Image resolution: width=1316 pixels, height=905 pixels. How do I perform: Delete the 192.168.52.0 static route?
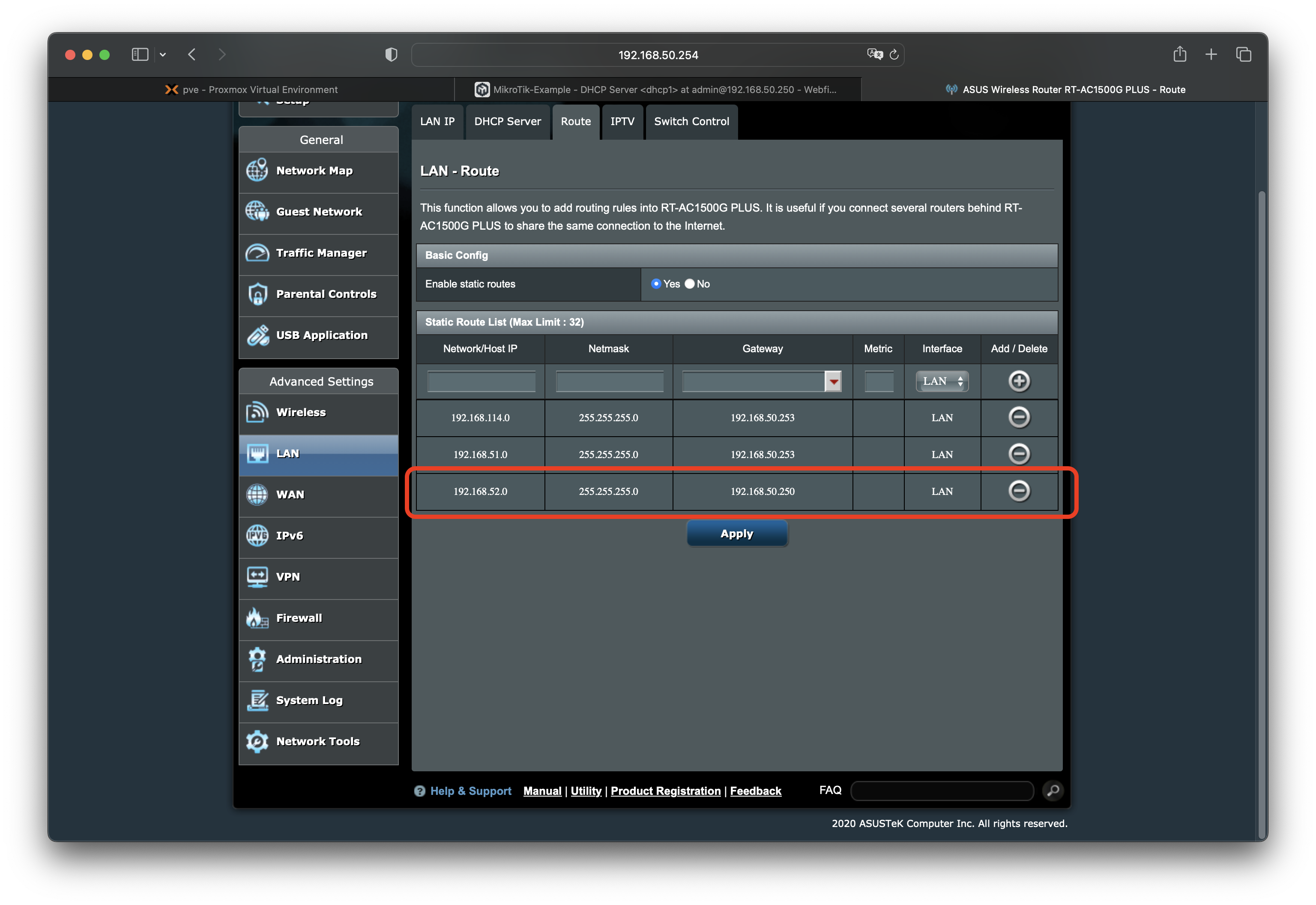click(x=1018, y=491)
